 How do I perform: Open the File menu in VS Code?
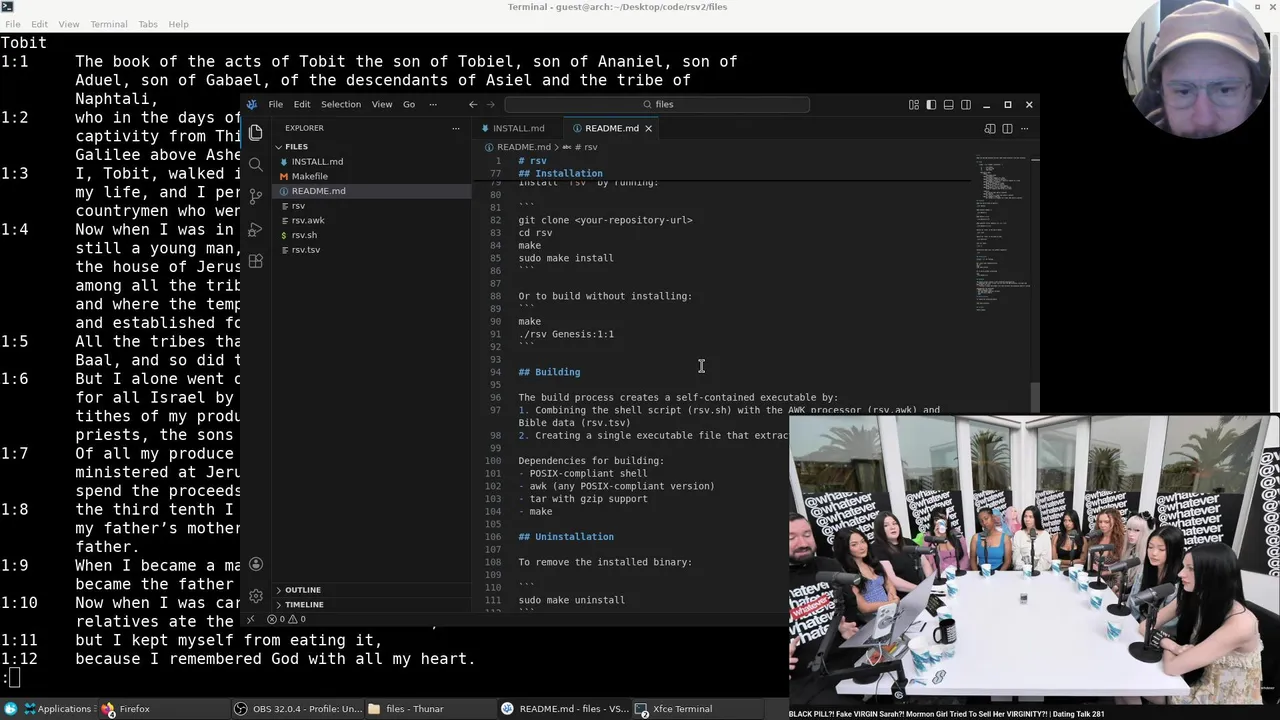(x=275, y=104)
